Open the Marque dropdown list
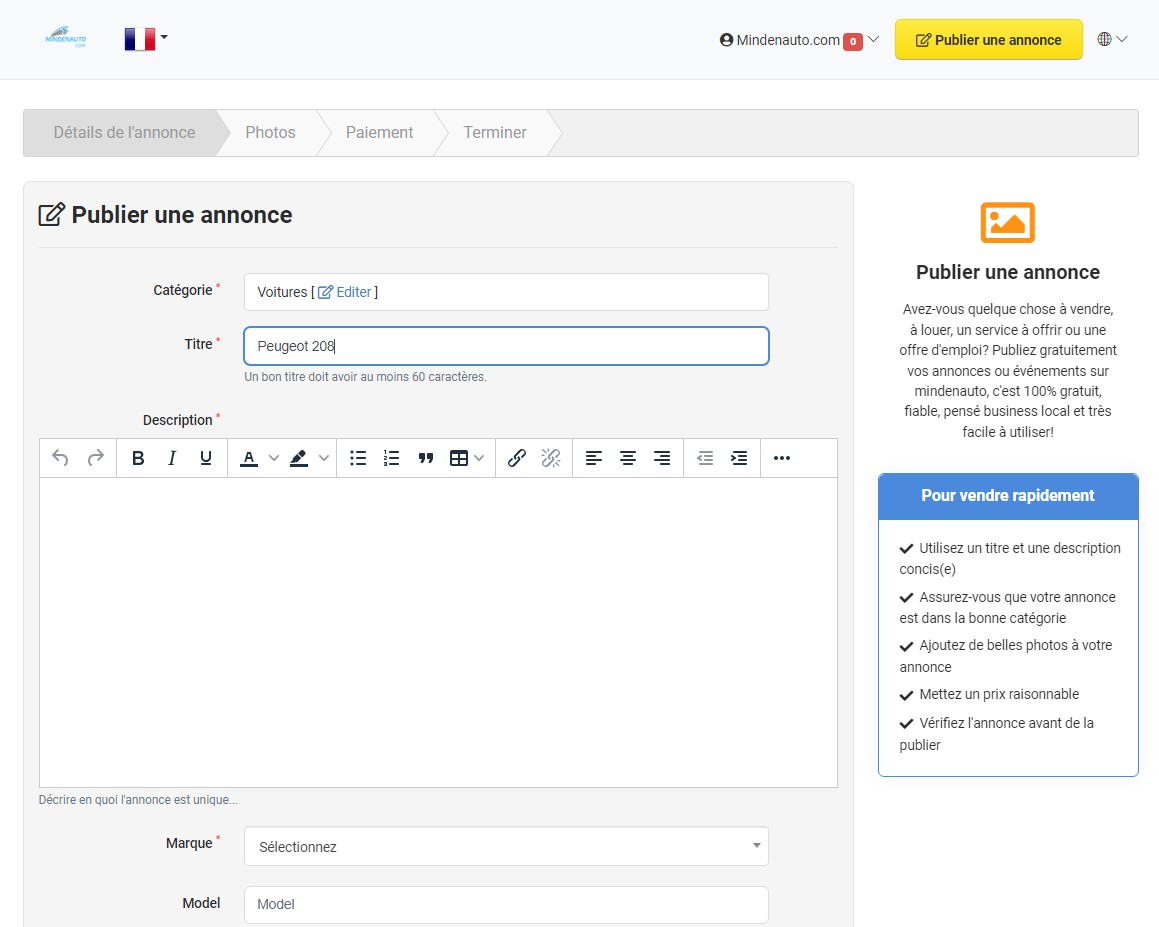Screen dimensions: 1159x927 506,846
